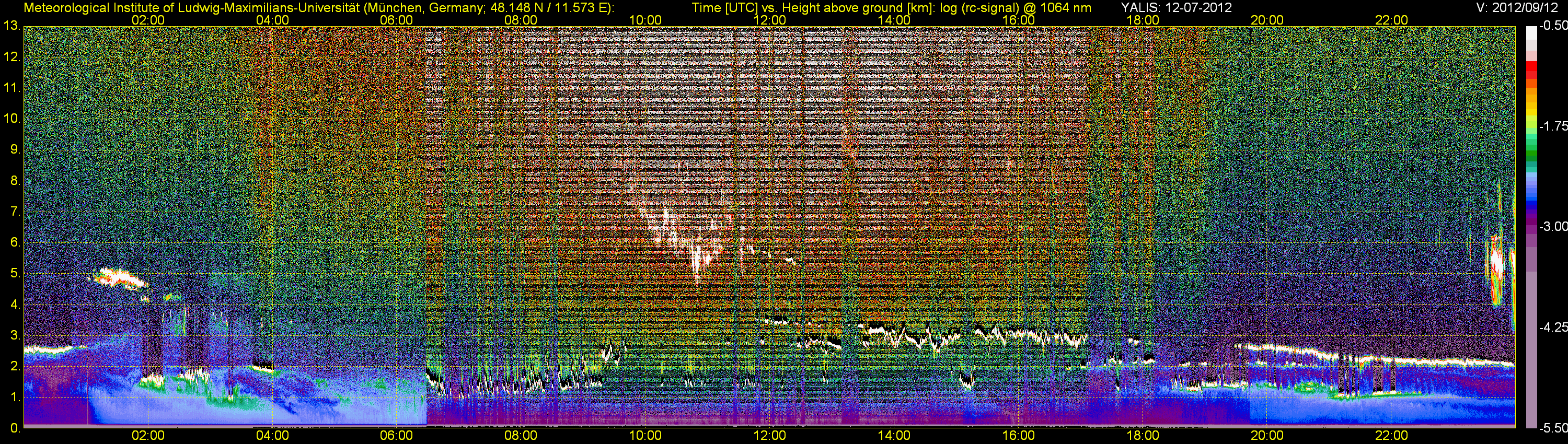Image resolution: width=1568 pixels, height=444 pixels.
Task: Click the 8 km height axis label
Action: click(15, 181)
